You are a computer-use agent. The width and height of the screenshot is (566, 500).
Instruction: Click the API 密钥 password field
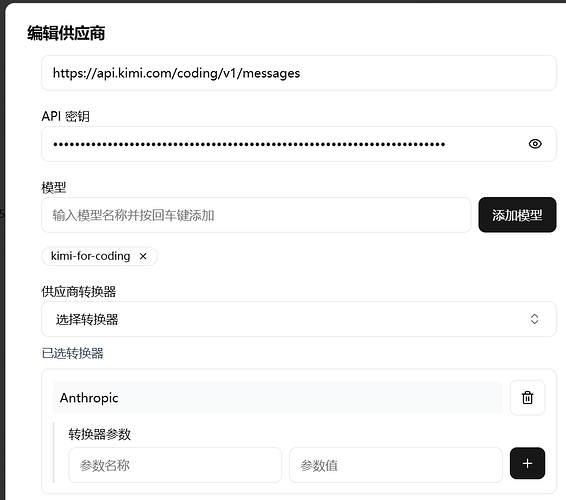299,144
